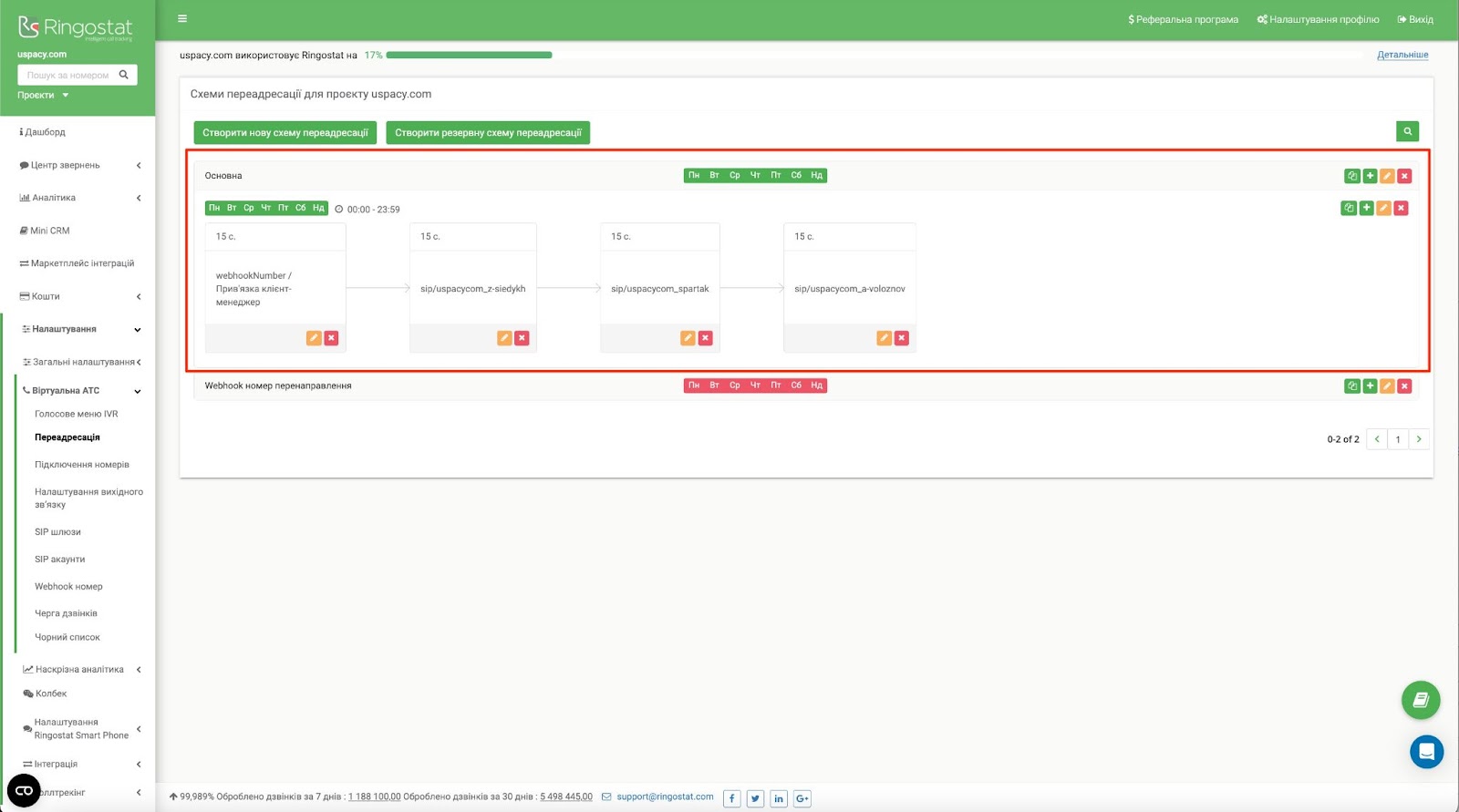Click the search magnifier in sidebar number search
This screenshot has height=812, width=1459.
pos(124,75)
